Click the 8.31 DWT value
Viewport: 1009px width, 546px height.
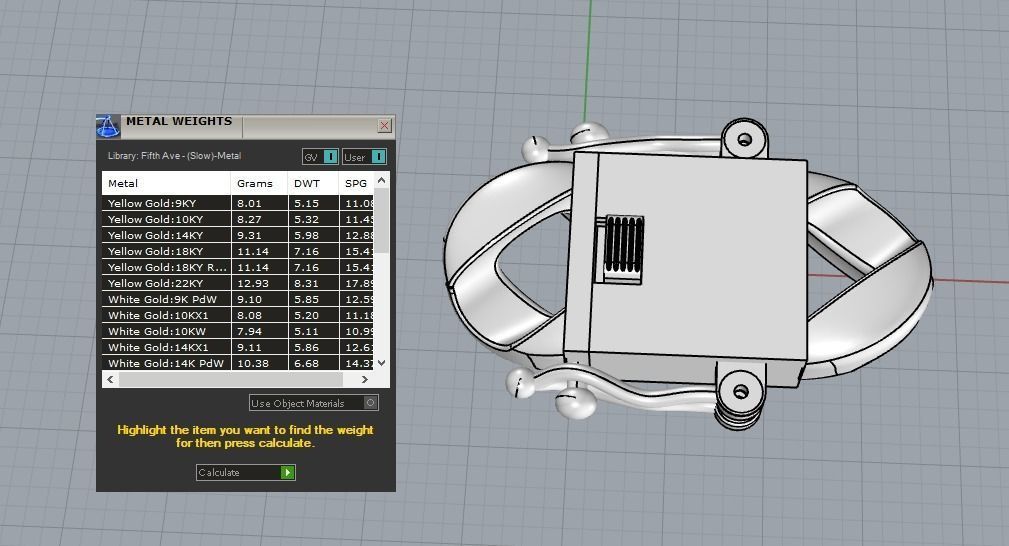click(x=306, y=283)
